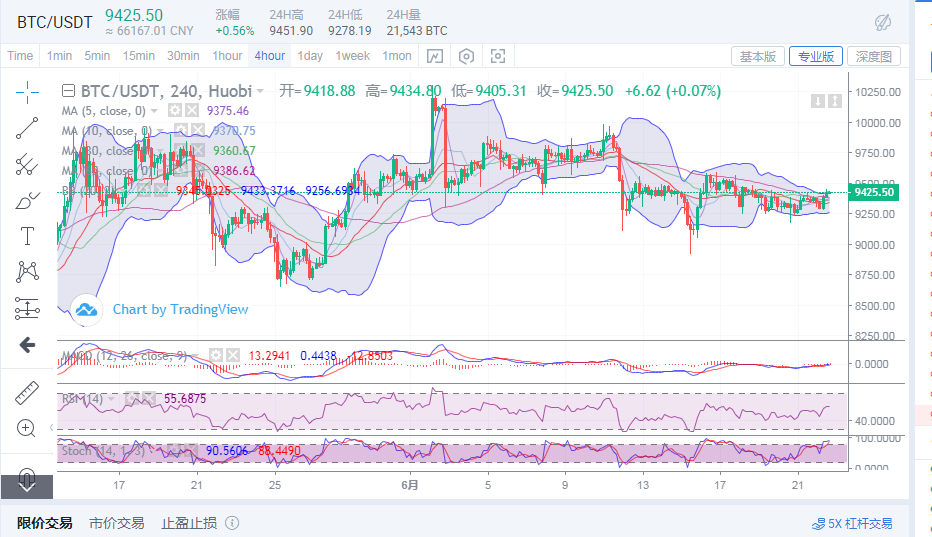Open the 5X 杠杆交易 link

[852, 523]
